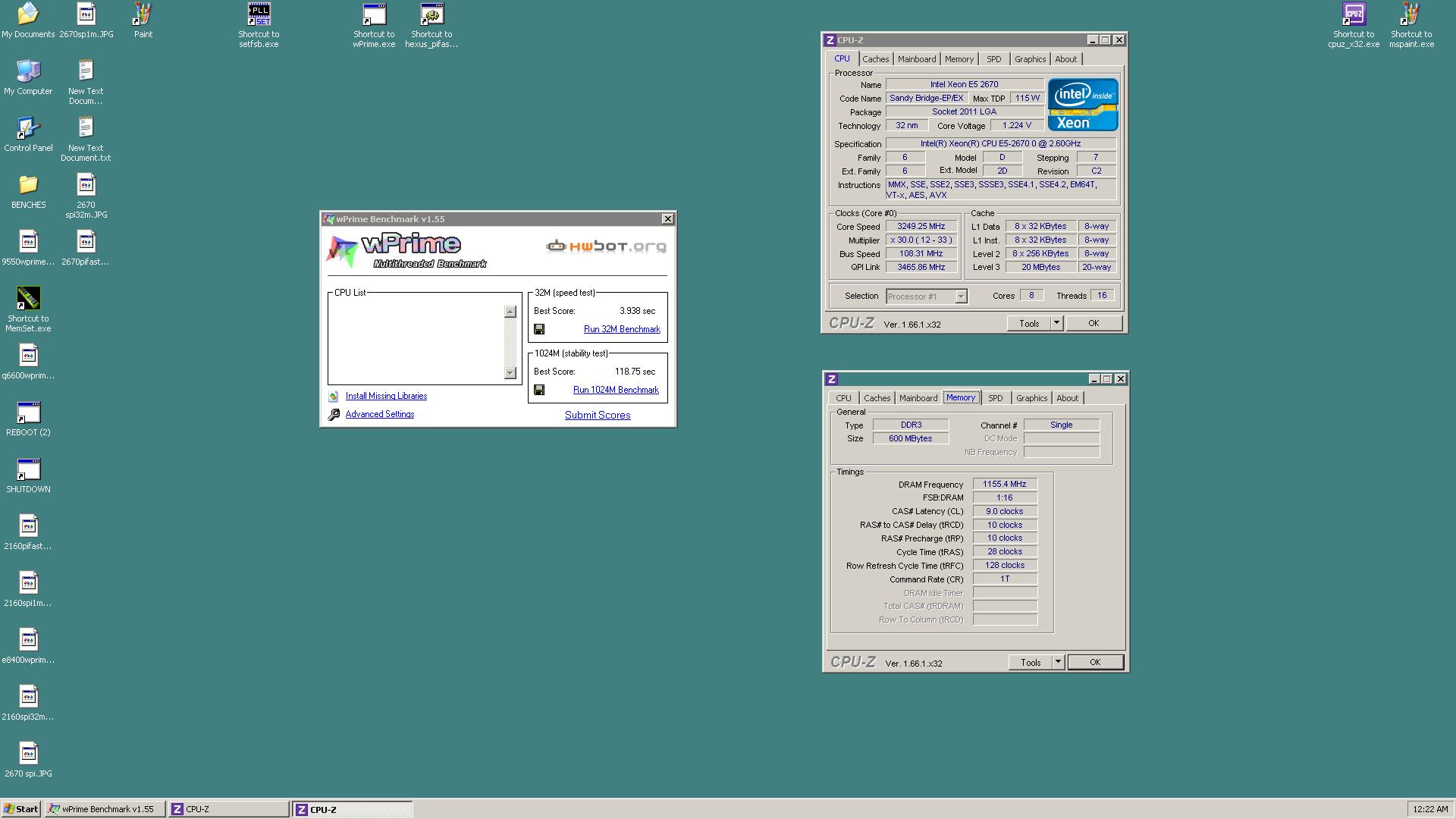This screenshot has height=819, width=1456.
Task: Launch Shortcut to wPrime.exe icon
Action: coord(374,25)
